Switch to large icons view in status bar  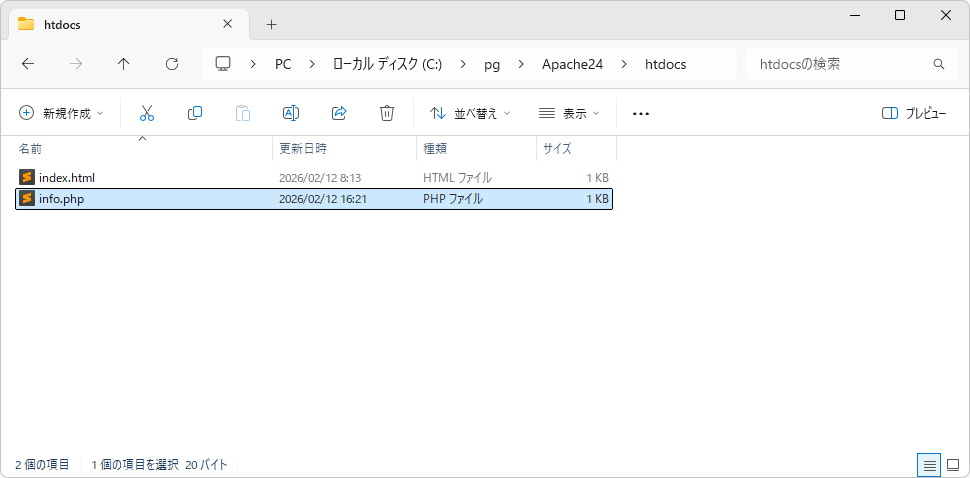(953, 465)
